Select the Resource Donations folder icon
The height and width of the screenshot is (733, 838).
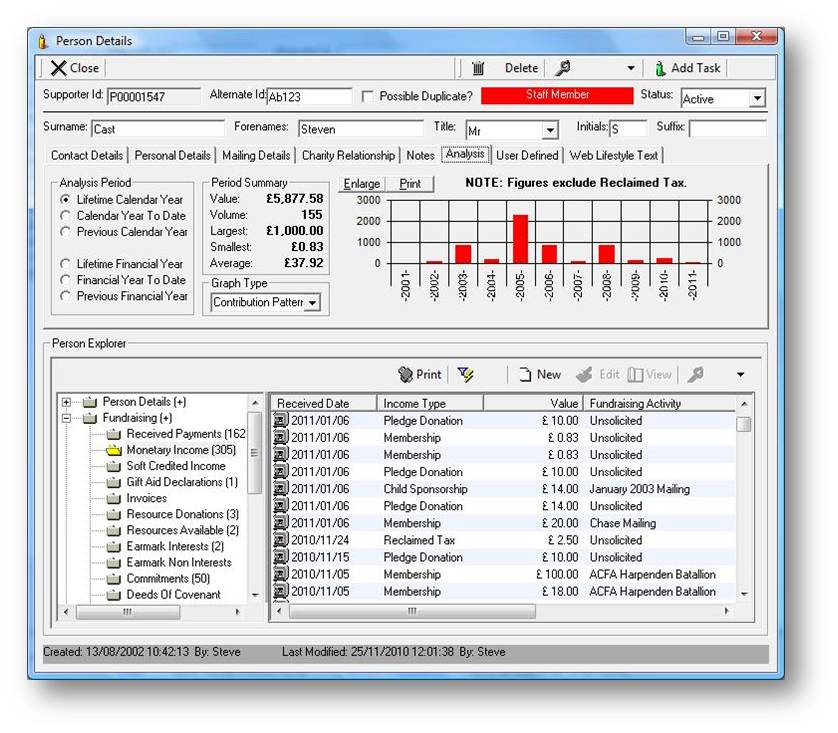[113, 514]
